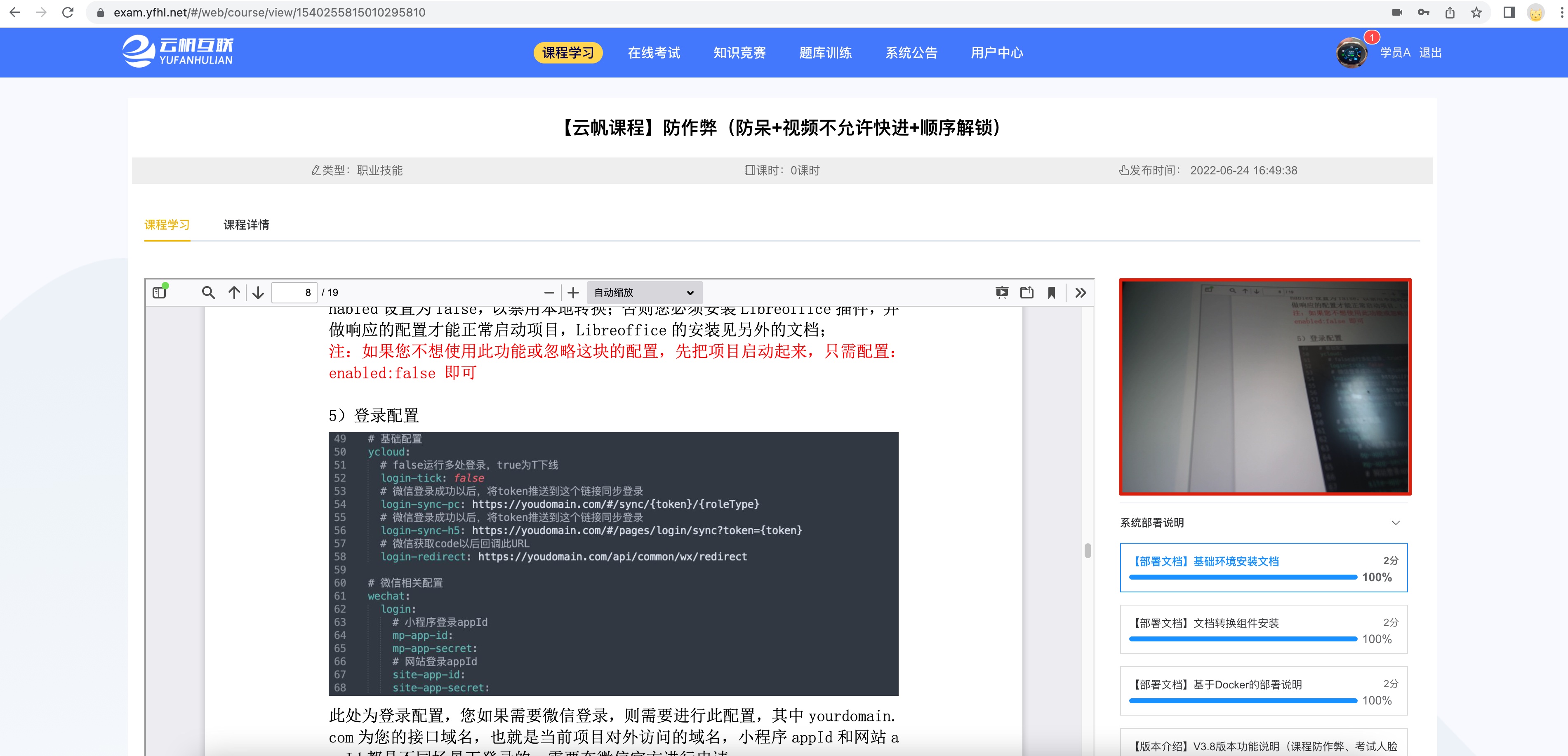Viewport: 1568px width, 756px height.
Task: Click the red enabled:false 即可 note
Action: click(403, 372)
